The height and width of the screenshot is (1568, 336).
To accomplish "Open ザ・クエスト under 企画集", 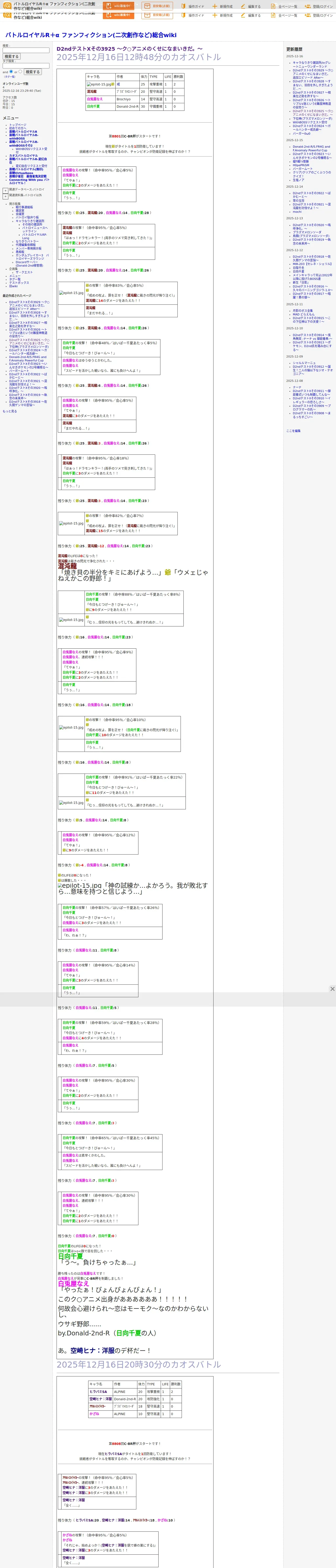I will 24,273.
